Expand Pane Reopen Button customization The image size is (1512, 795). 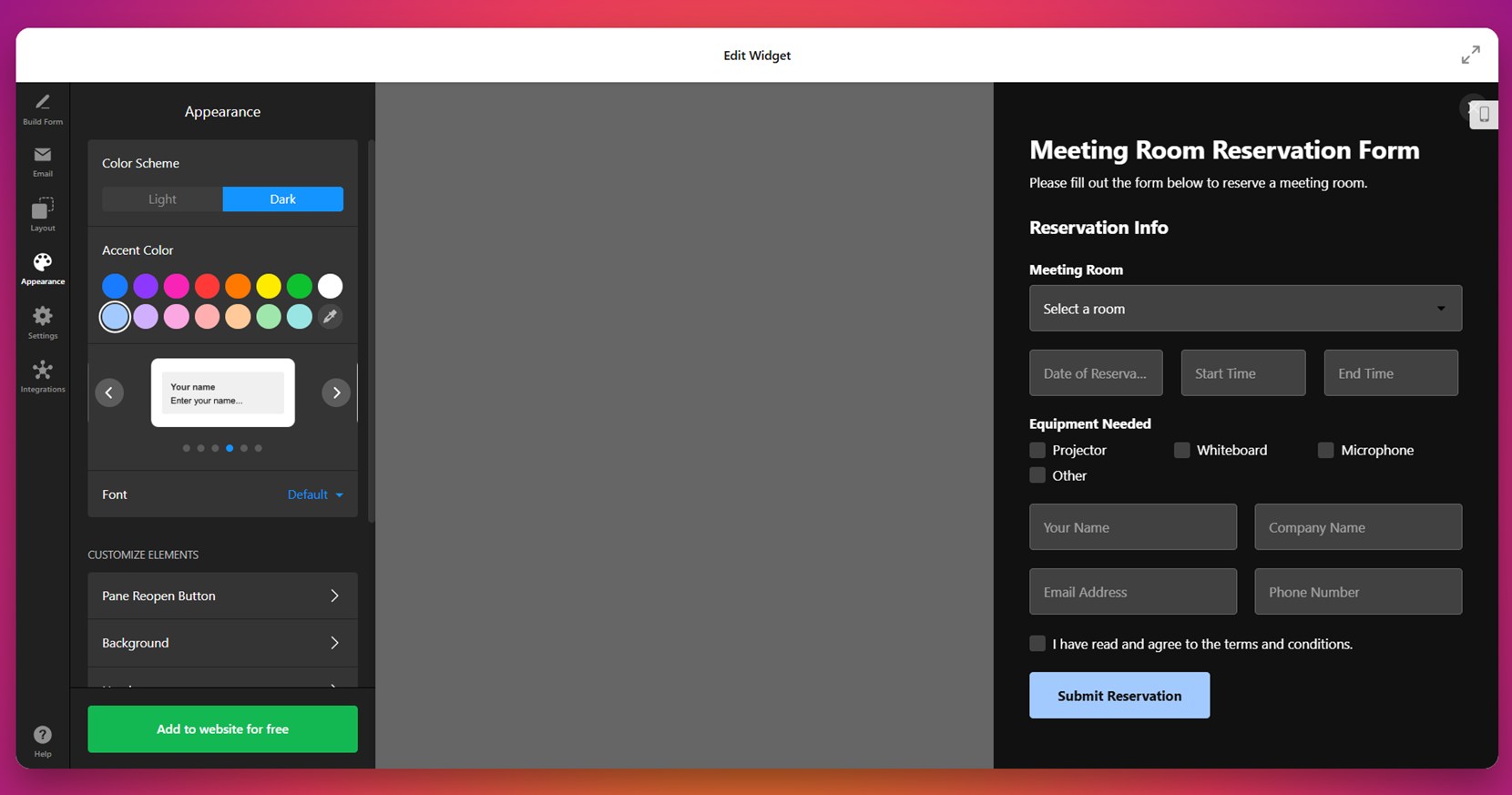click(222, 596)
